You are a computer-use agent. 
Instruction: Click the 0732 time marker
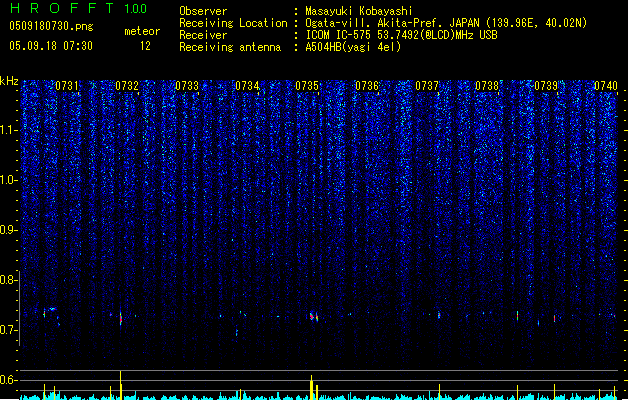click(127, 86)
